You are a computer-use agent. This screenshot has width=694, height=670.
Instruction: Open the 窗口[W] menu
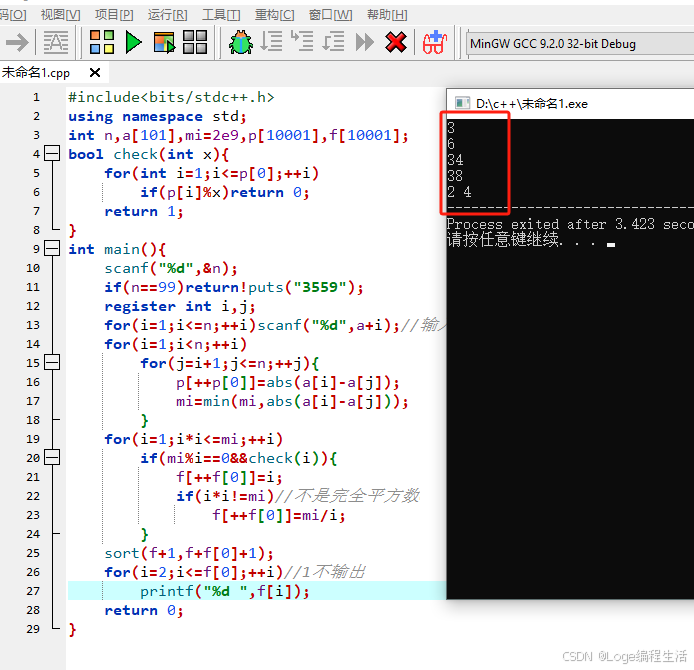point(330,15)
